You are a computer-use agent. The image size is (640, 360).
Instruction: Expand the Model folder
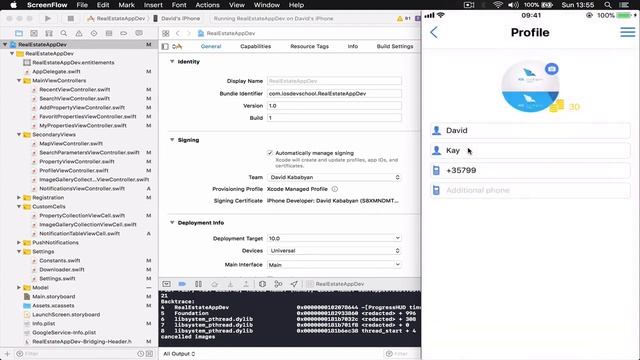(19, 287)
